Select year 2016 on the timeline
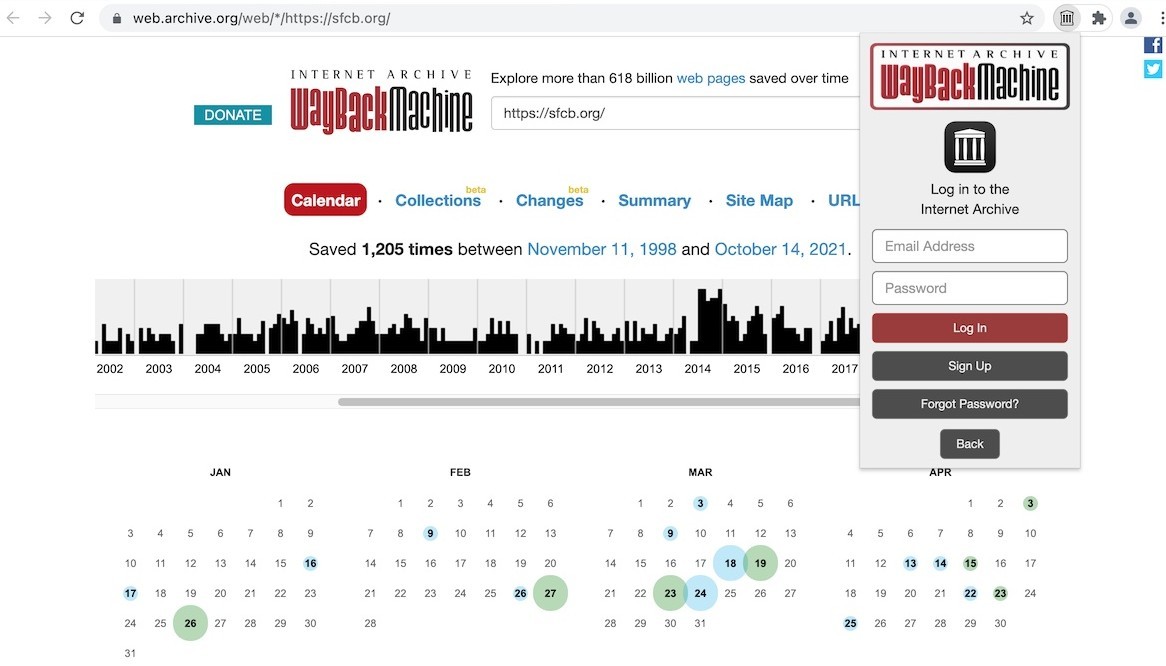This screenshot has width=1166, height=666. click(796, 369)
